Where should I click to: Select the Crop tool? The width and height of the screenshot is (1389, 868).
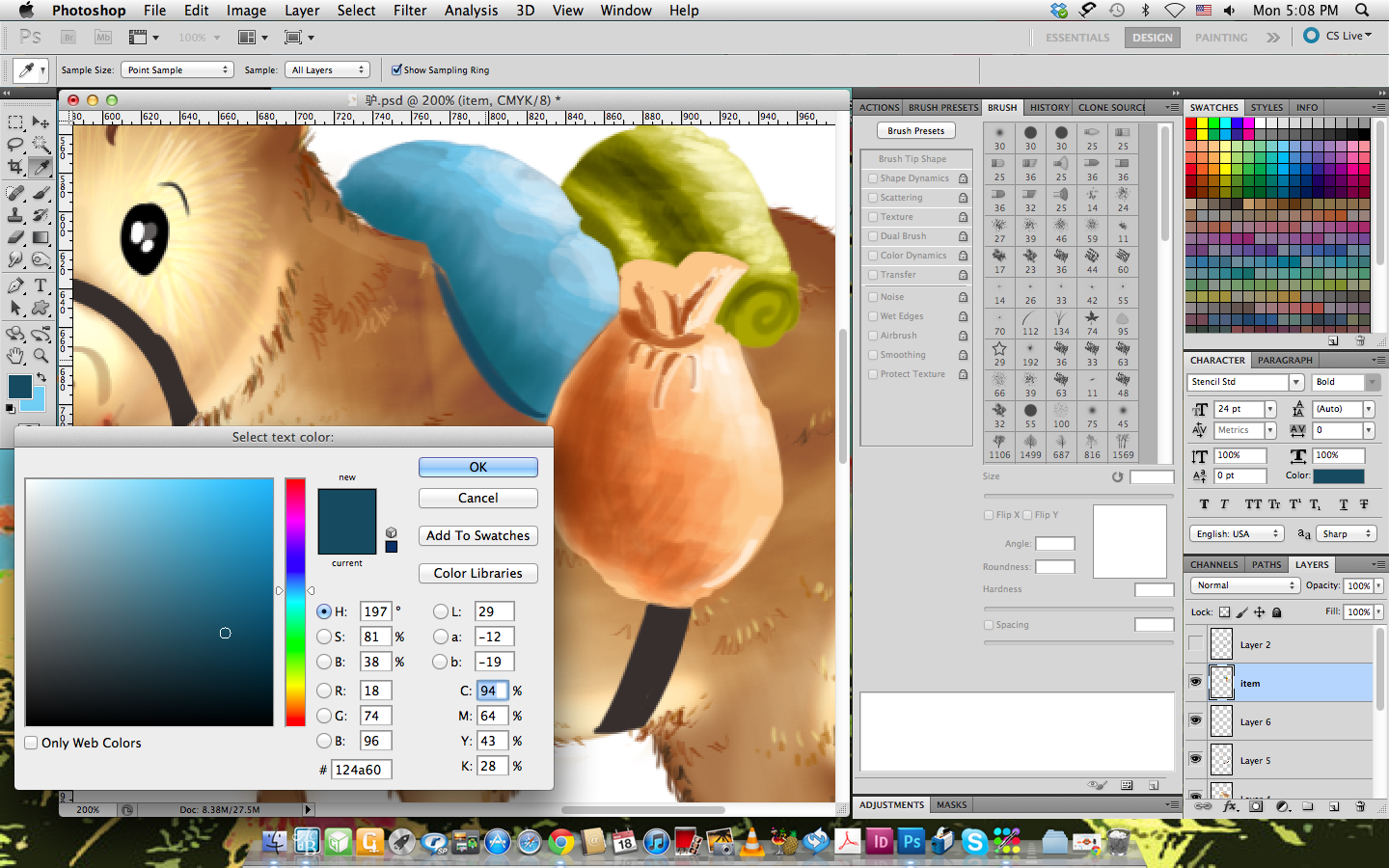15,168
